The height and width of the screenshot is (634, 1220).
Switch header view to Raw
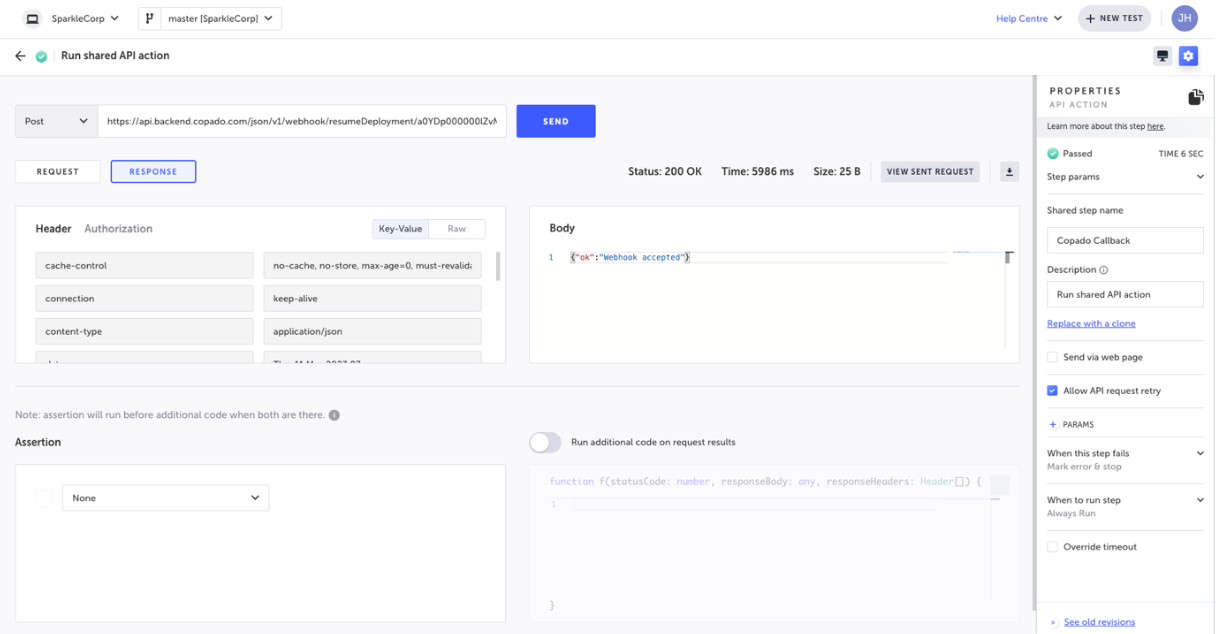pyautogui.click(x=457, y=229)
